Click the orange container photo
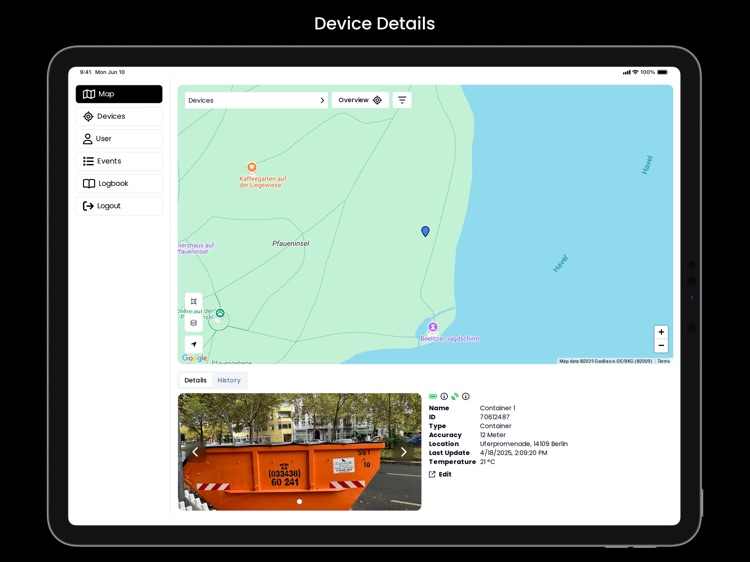750x562 pixels. tap(299, 452)
